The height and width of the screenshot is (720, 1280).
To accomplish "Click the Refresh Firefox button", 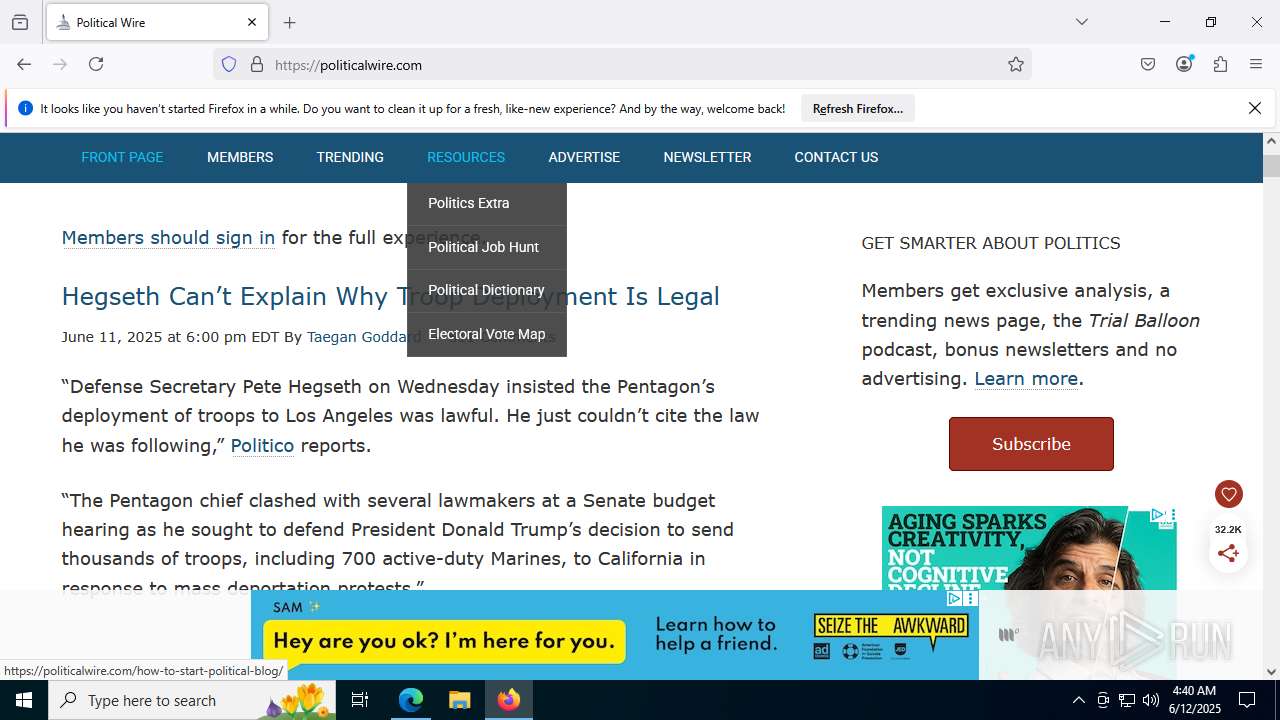I will click(858, 108).
